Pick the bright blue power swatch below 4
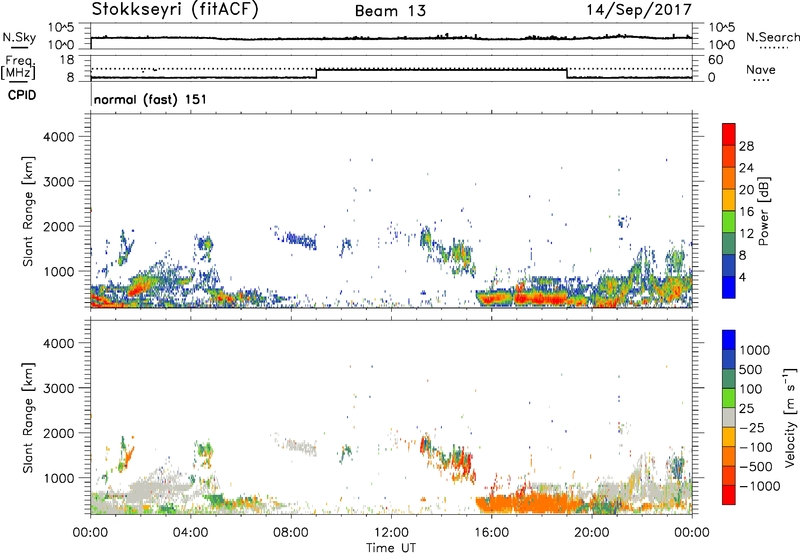 tap(729, 287)
